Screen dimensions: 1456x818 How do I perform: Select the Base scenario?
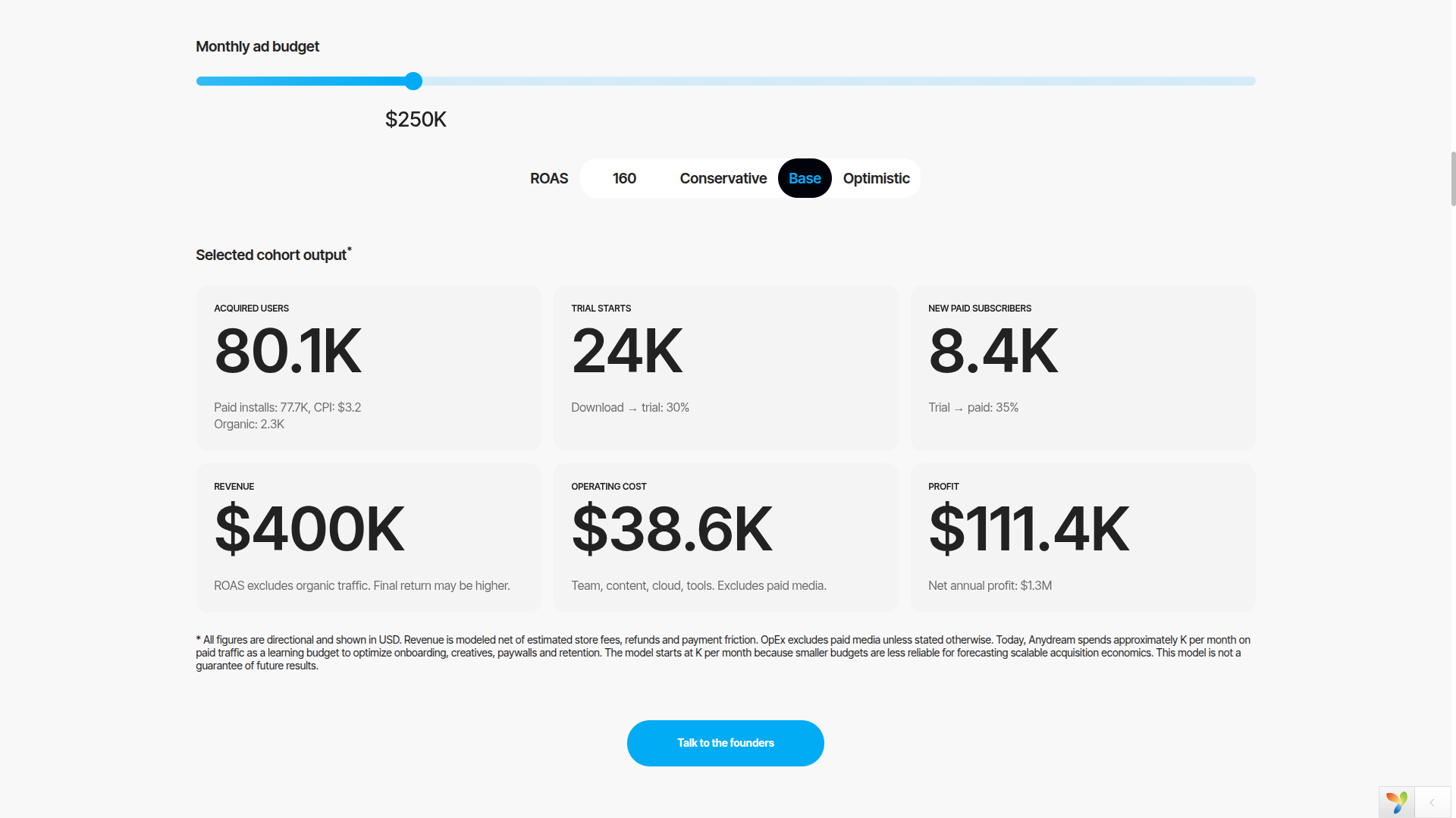pos(805,178)
